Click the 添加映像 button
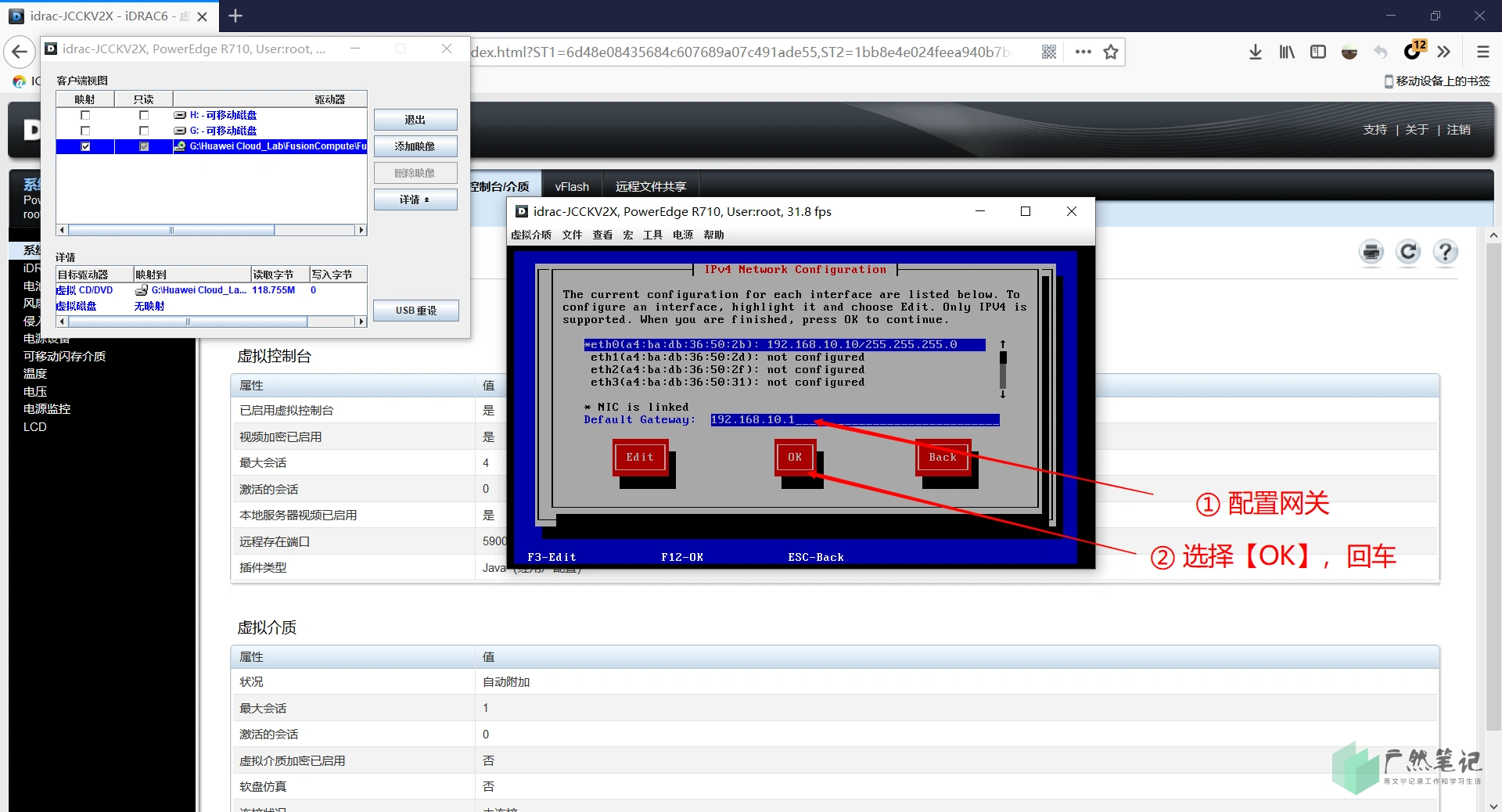This screenshot has height=812, width=1502. [415, 146]
